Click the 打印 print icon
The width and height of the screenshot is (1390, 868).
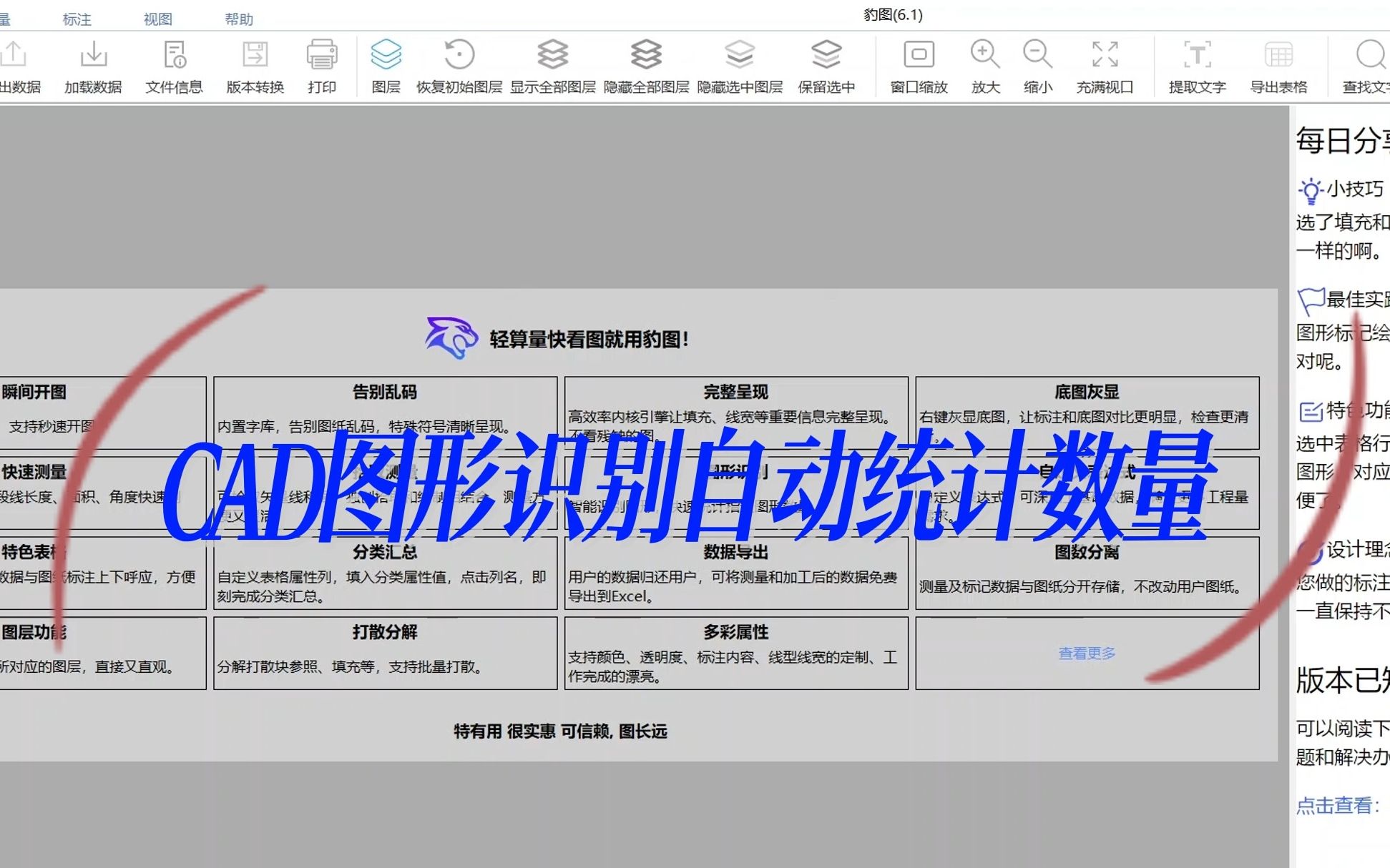point(321,56)
